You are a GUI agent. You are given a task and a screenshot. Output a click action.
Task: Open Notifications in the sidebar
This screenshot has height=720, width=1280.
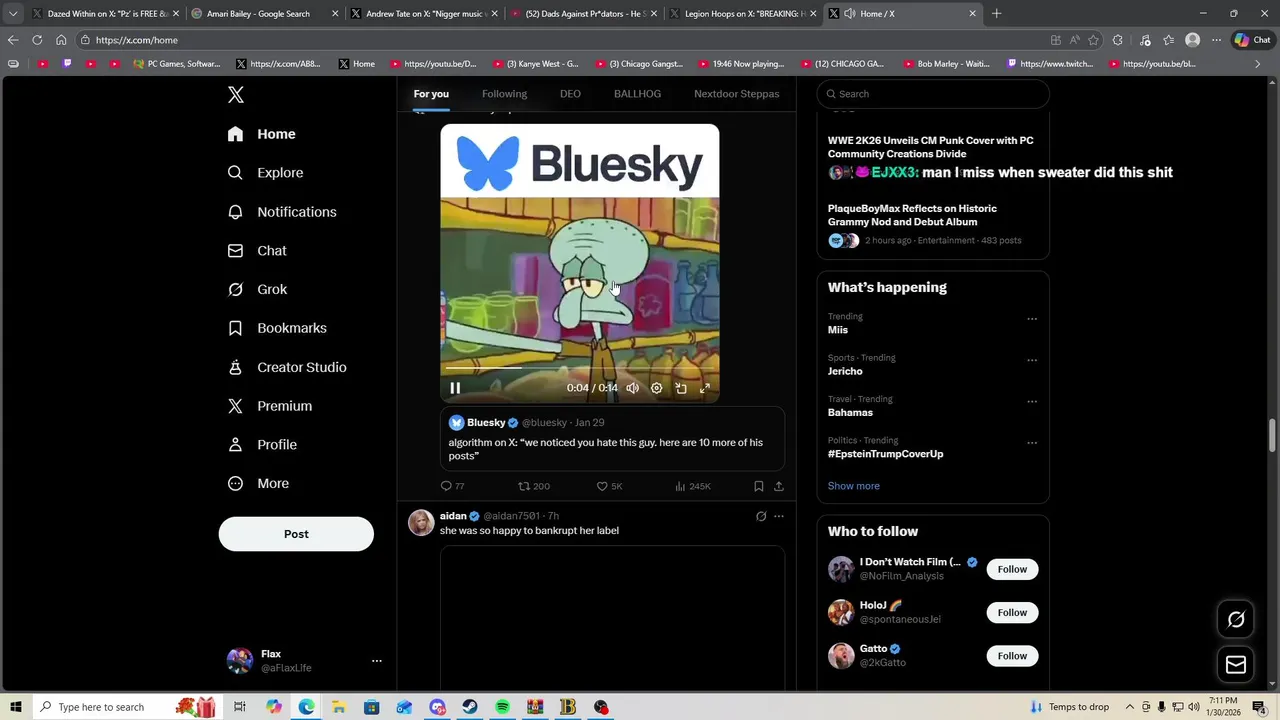(x=283, y=212)
